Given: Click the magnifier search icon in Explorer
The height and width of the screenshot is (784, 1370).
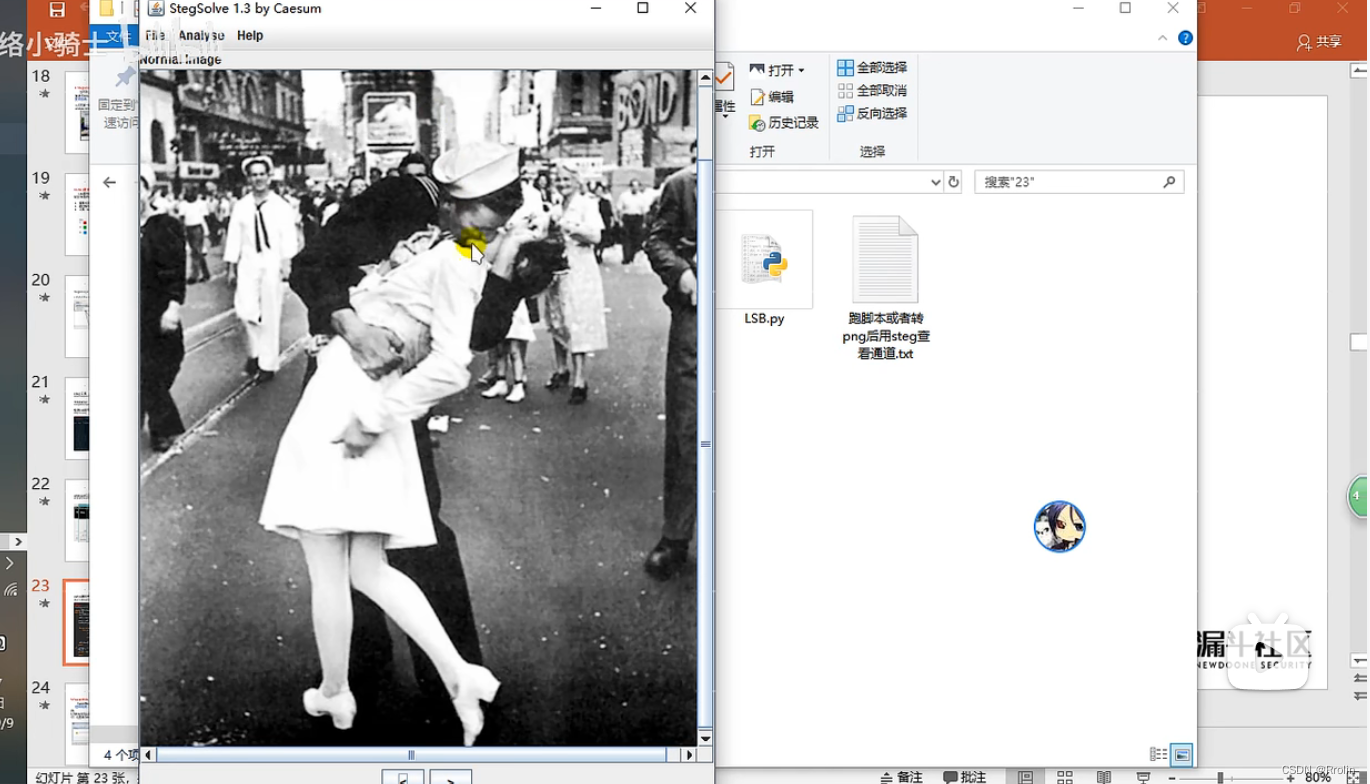Looking at the screenshot, I should [1169, 182].
